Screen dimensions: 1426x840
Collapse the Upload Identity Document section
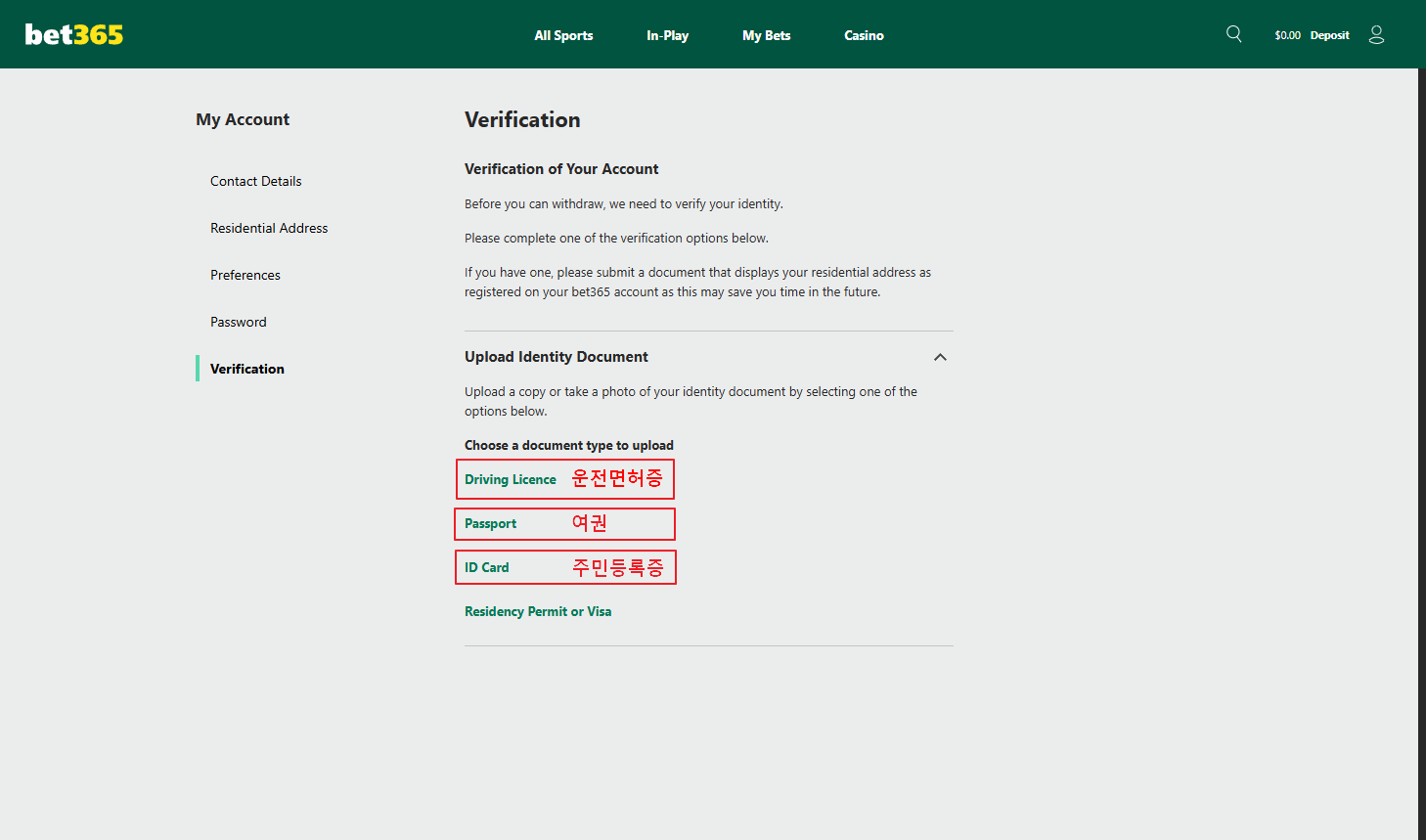click(x=940, y=357)
